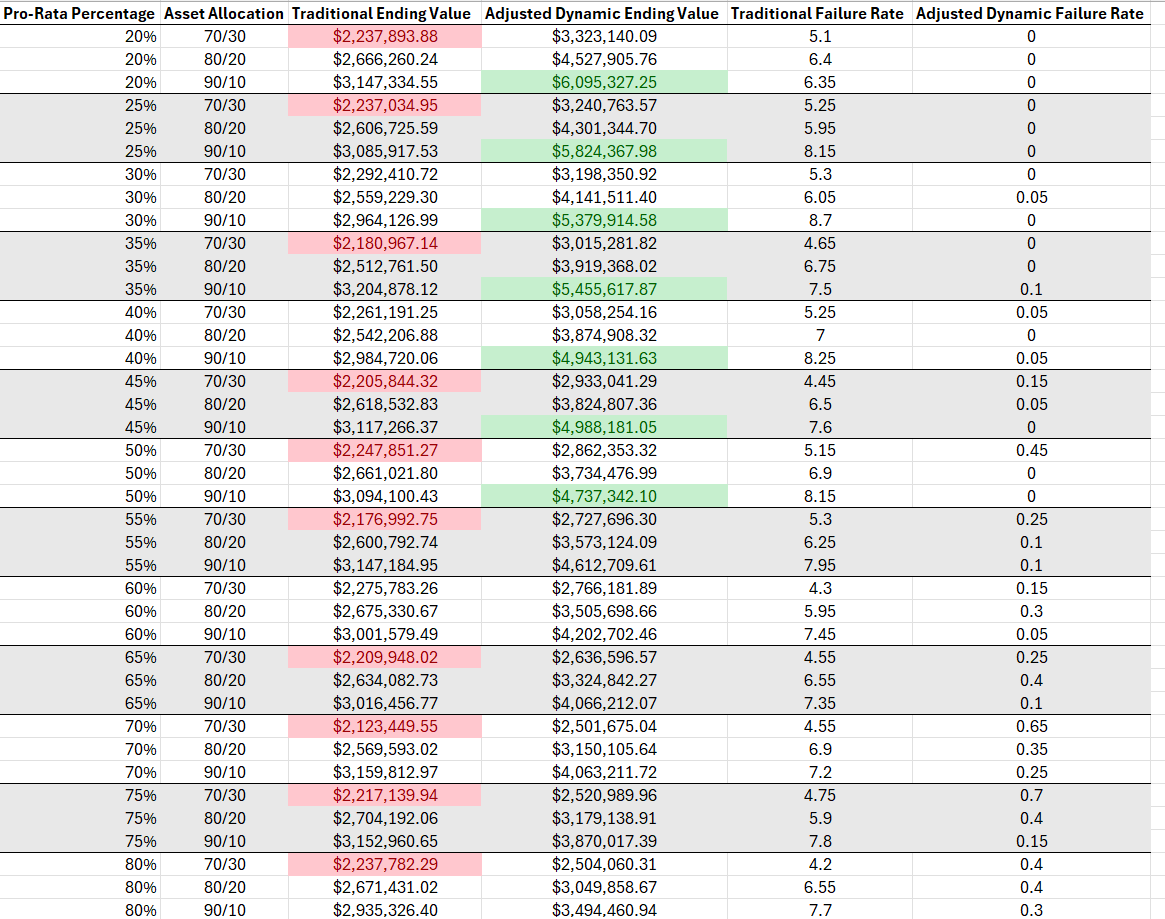The image size is (1165, 919).
Task: Select the red cell $2,123,449.55
Action: [x=384, y=727]
